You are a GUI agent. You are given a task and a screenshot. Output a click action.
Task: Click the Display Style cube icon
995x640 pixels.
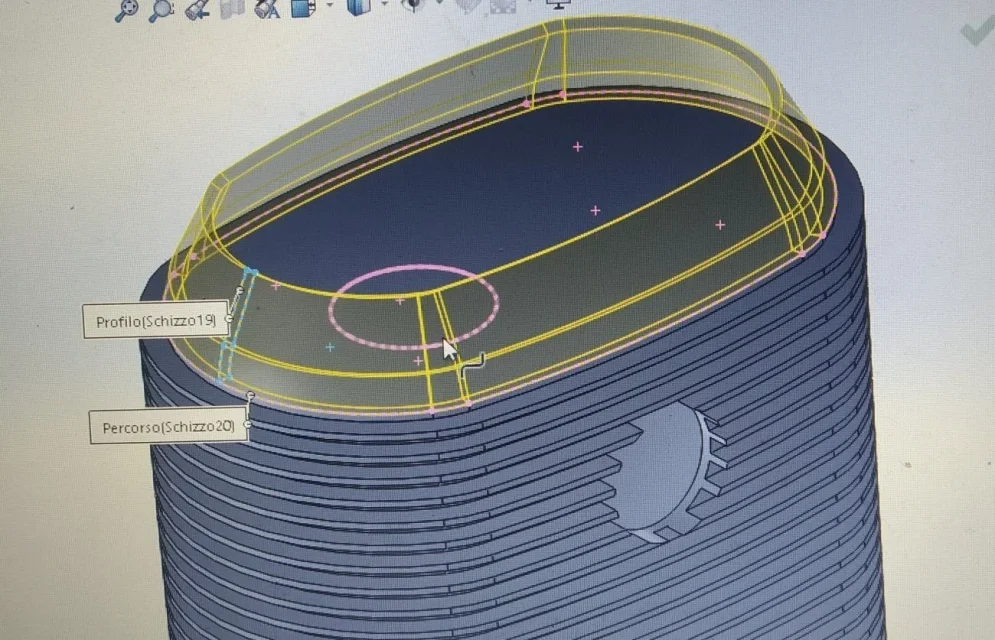click(x=359, y=7)
